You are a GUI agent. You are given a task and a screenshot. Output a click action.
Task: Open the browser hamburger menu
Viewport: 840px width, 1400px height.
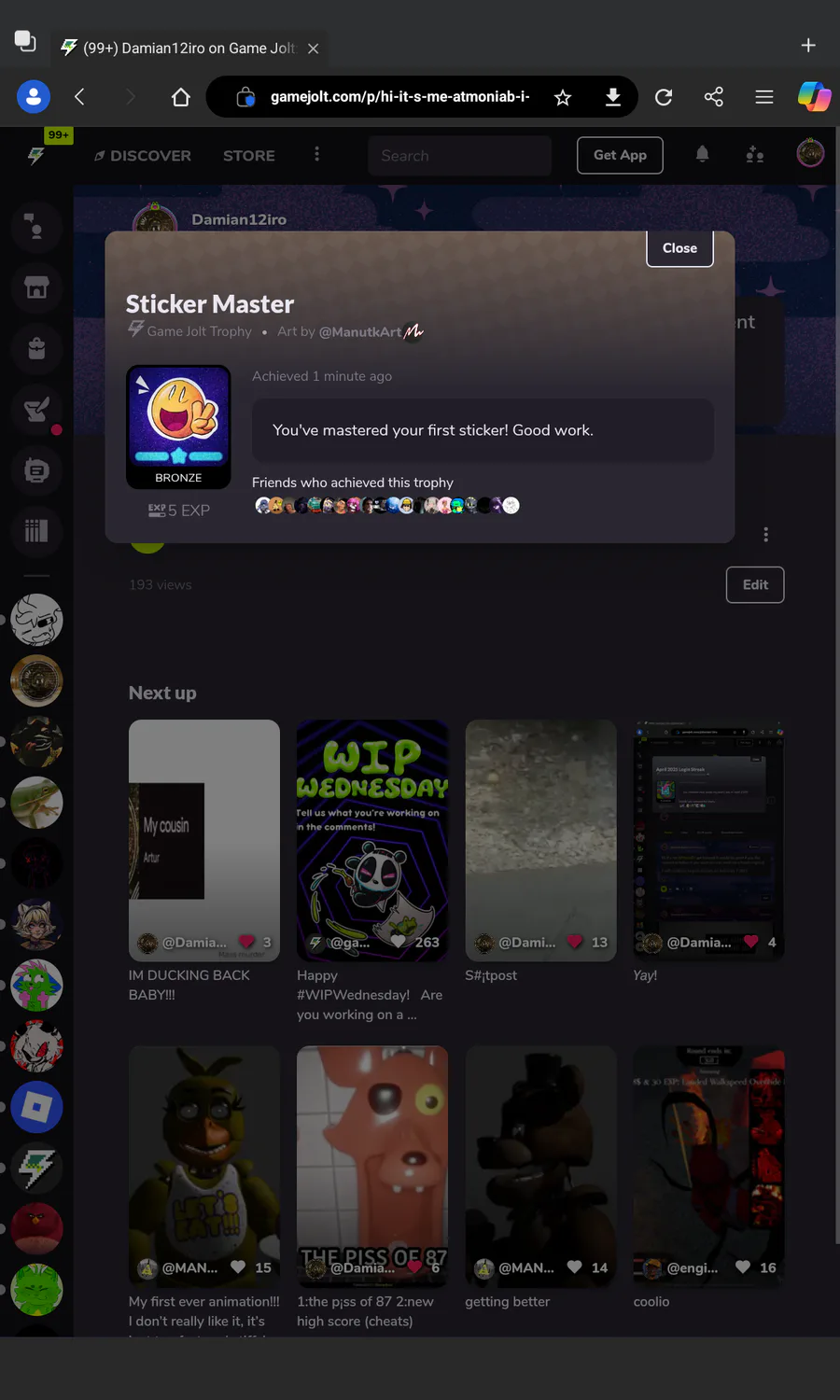coord(764,97)
